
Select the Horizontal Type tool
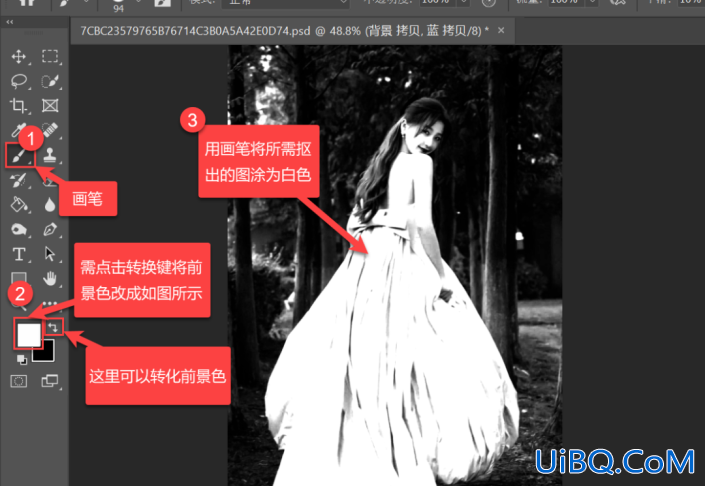coord(18,254)
